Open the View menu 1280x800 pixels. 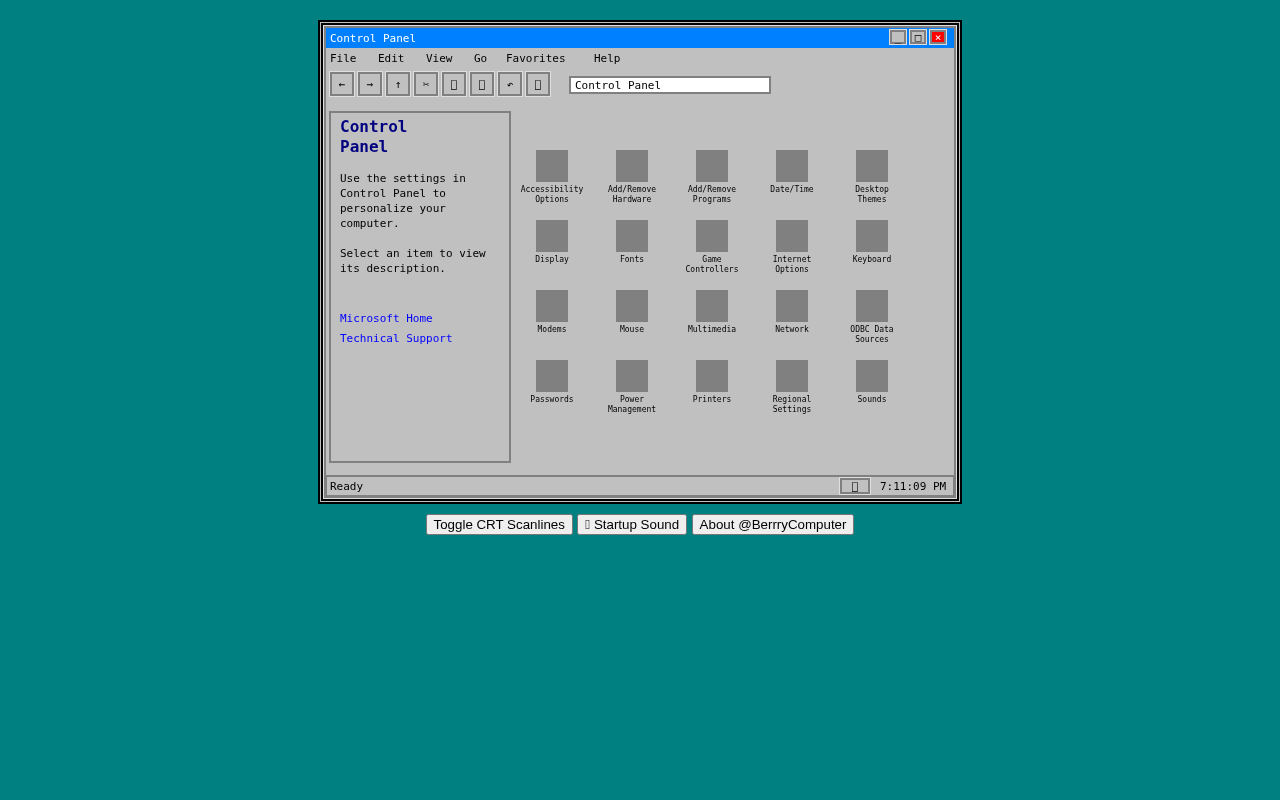coord(439,58)
